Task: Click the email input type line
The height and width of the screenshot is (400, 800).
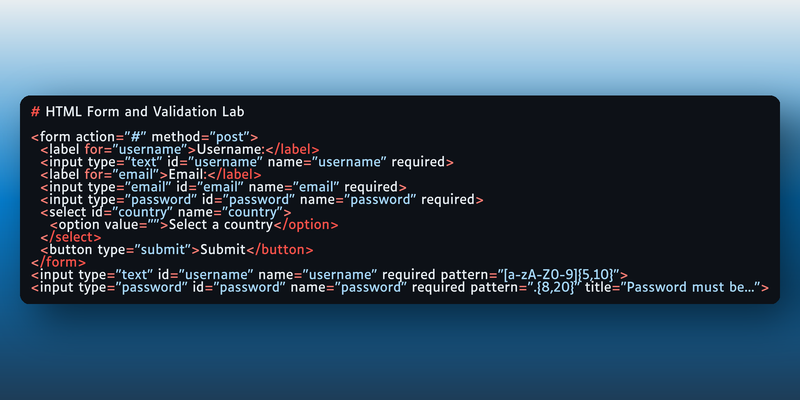Action: tap(223, 187)
